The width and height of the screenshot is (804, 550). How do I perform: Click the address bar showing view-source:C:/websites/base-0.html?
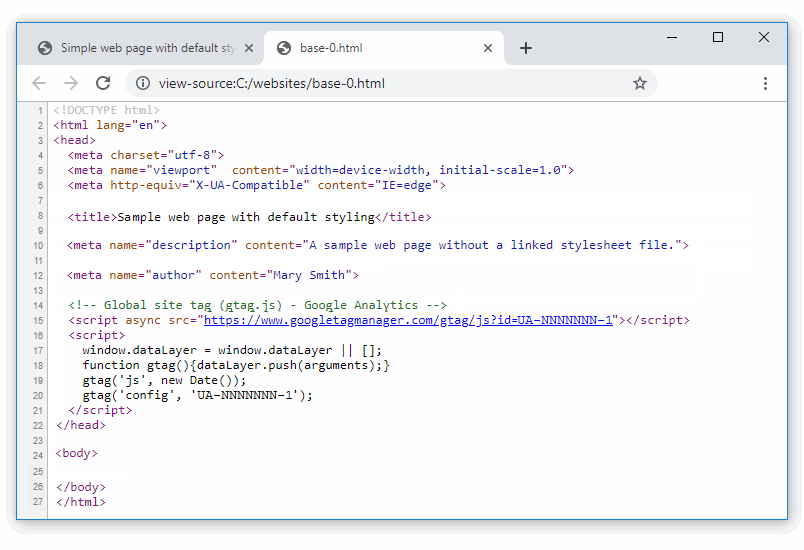[391, 83]
